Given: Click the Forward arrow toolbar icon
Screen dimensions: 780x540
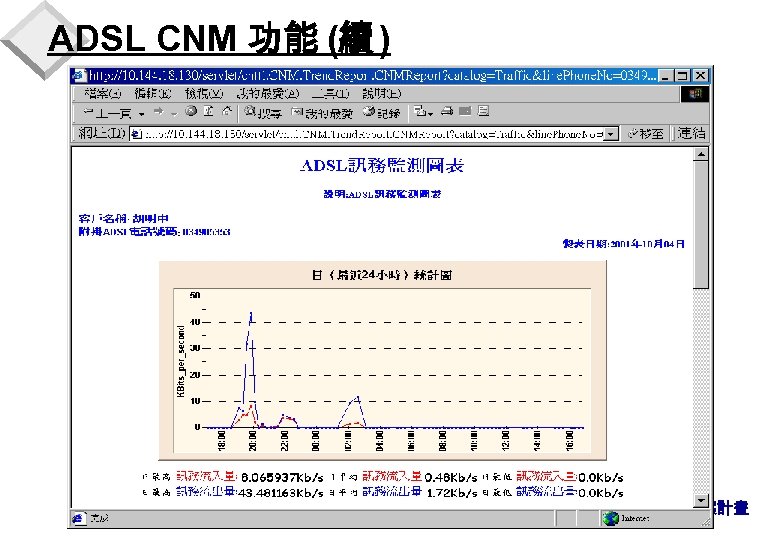Looking at the screenshot, I should tap(159, 112).
